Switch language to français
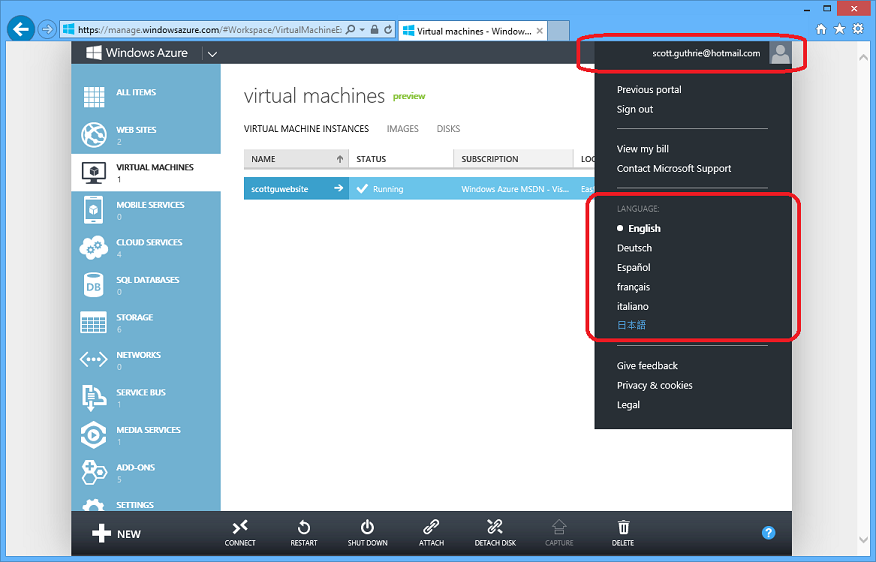Image resolution: width=876 pixels, height=562 pixels. point(633,287)
